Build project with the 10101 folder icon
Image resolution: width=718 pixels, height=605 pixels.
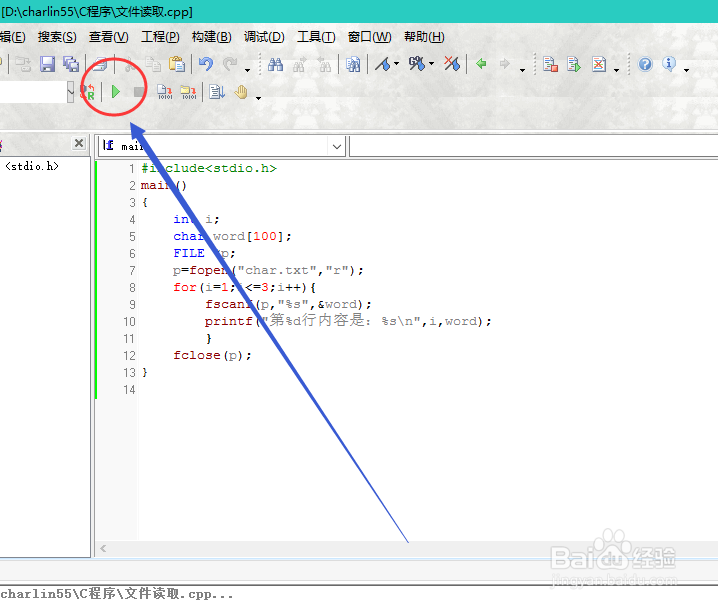pyautogui.click(x=188, y=92)
